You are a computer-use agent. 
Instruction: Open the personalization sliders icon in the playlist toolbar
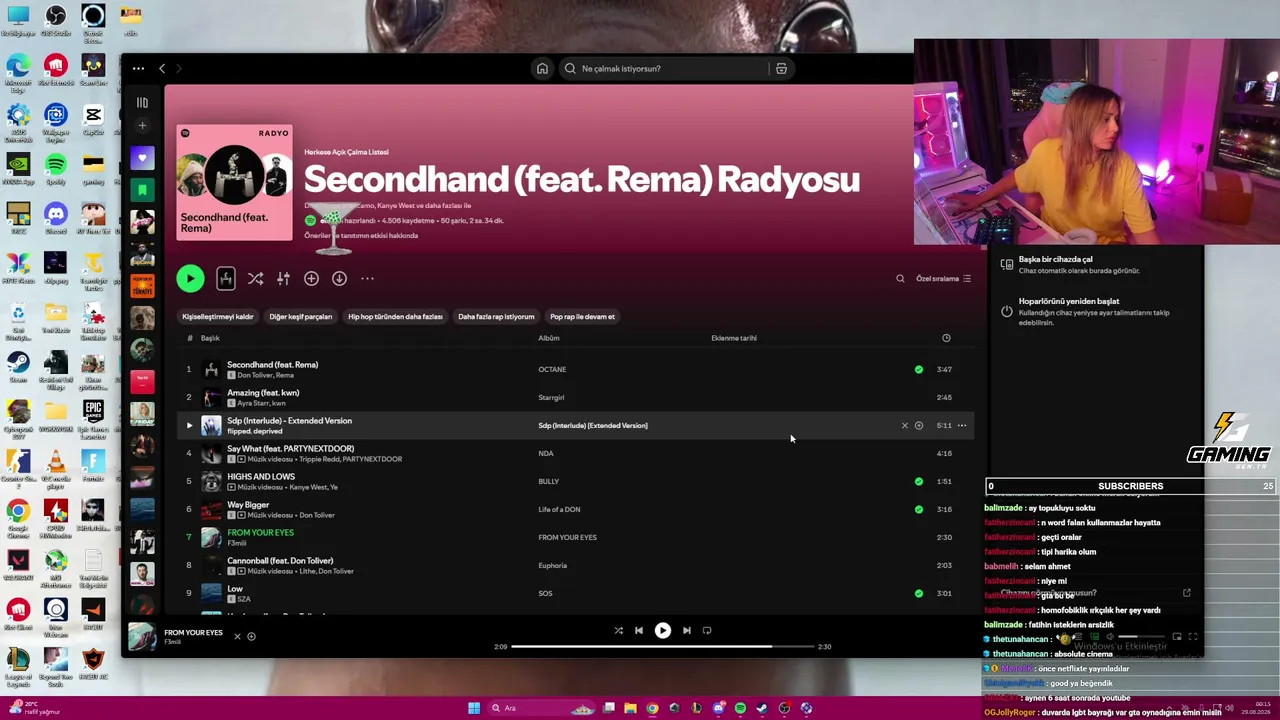283,279
